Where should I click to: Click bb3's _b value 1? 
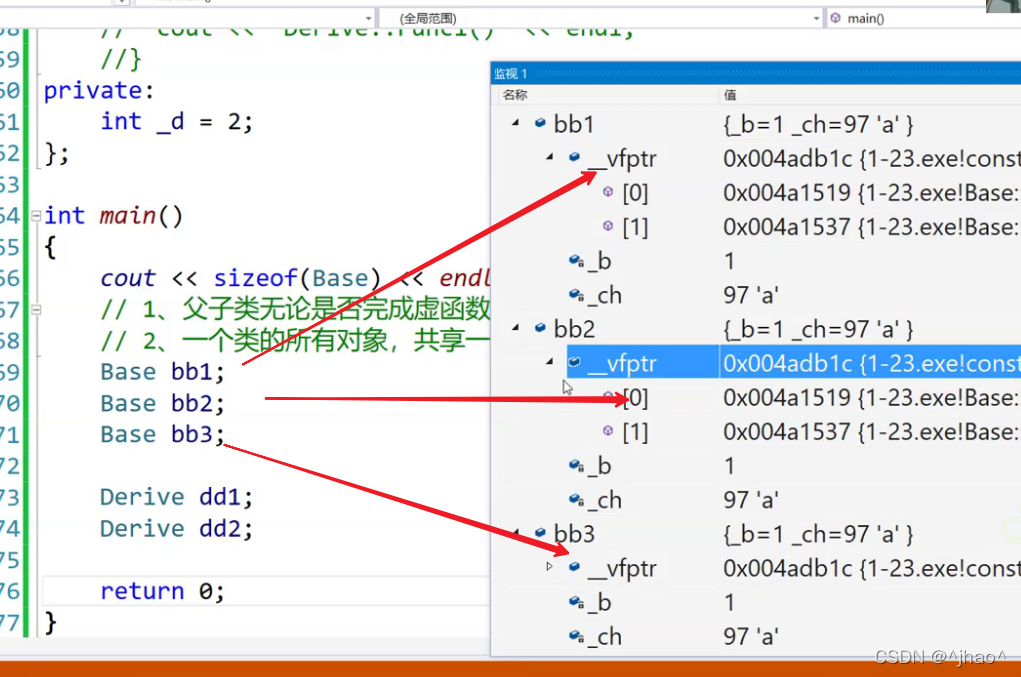tap(729, 602)
